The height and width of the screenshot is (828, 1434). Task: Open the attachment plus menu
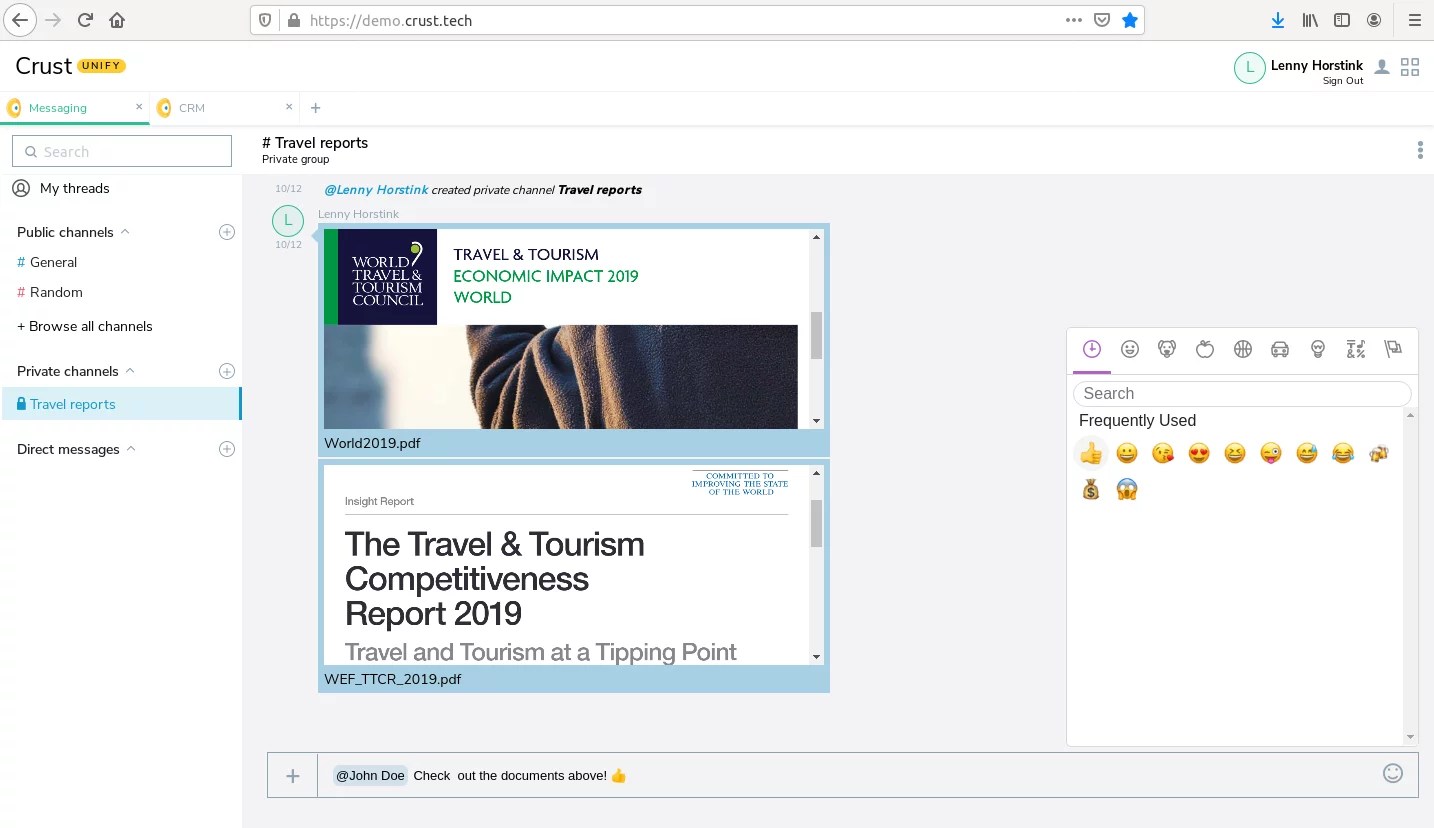[291, 775]
